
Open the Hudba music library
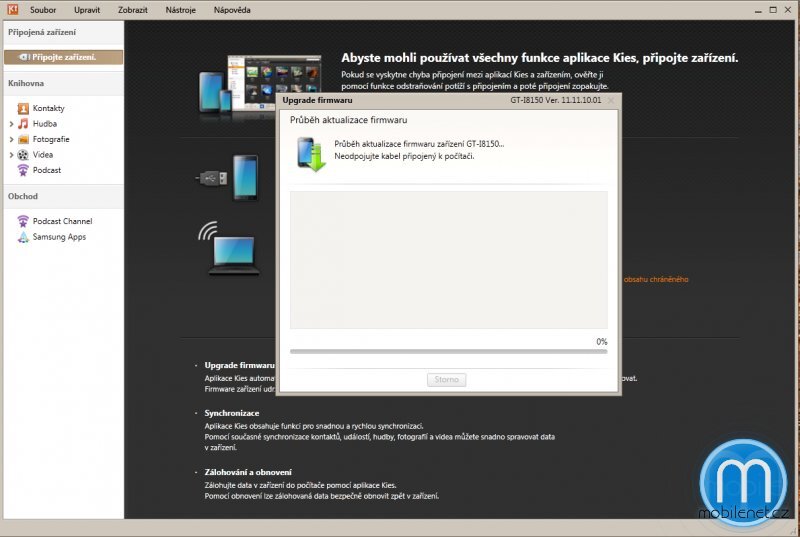[x=44, y=124]
